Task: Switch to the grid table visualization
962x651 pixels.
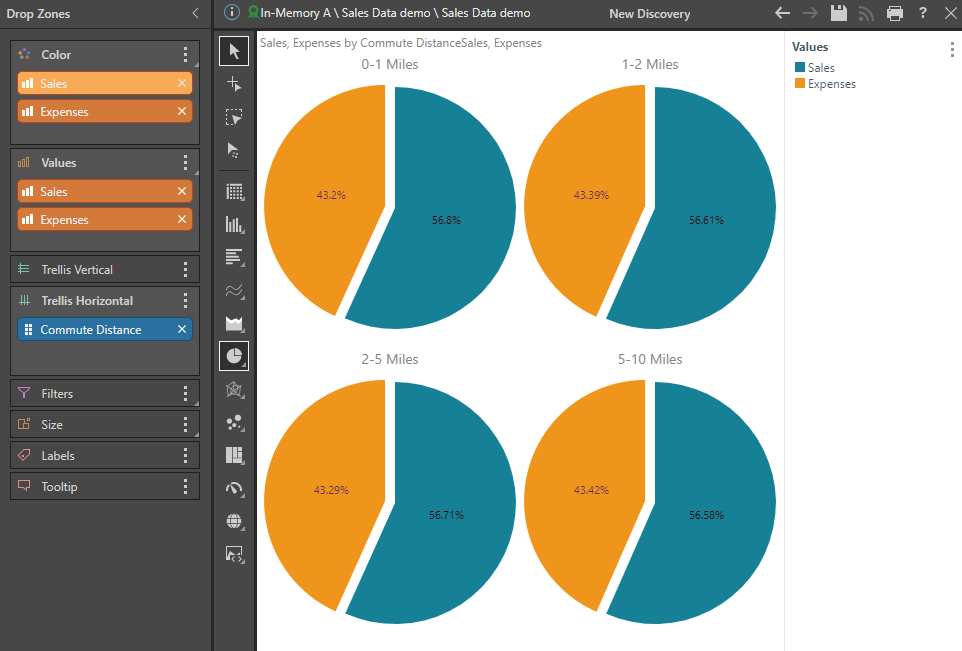Action: [234, 191]
